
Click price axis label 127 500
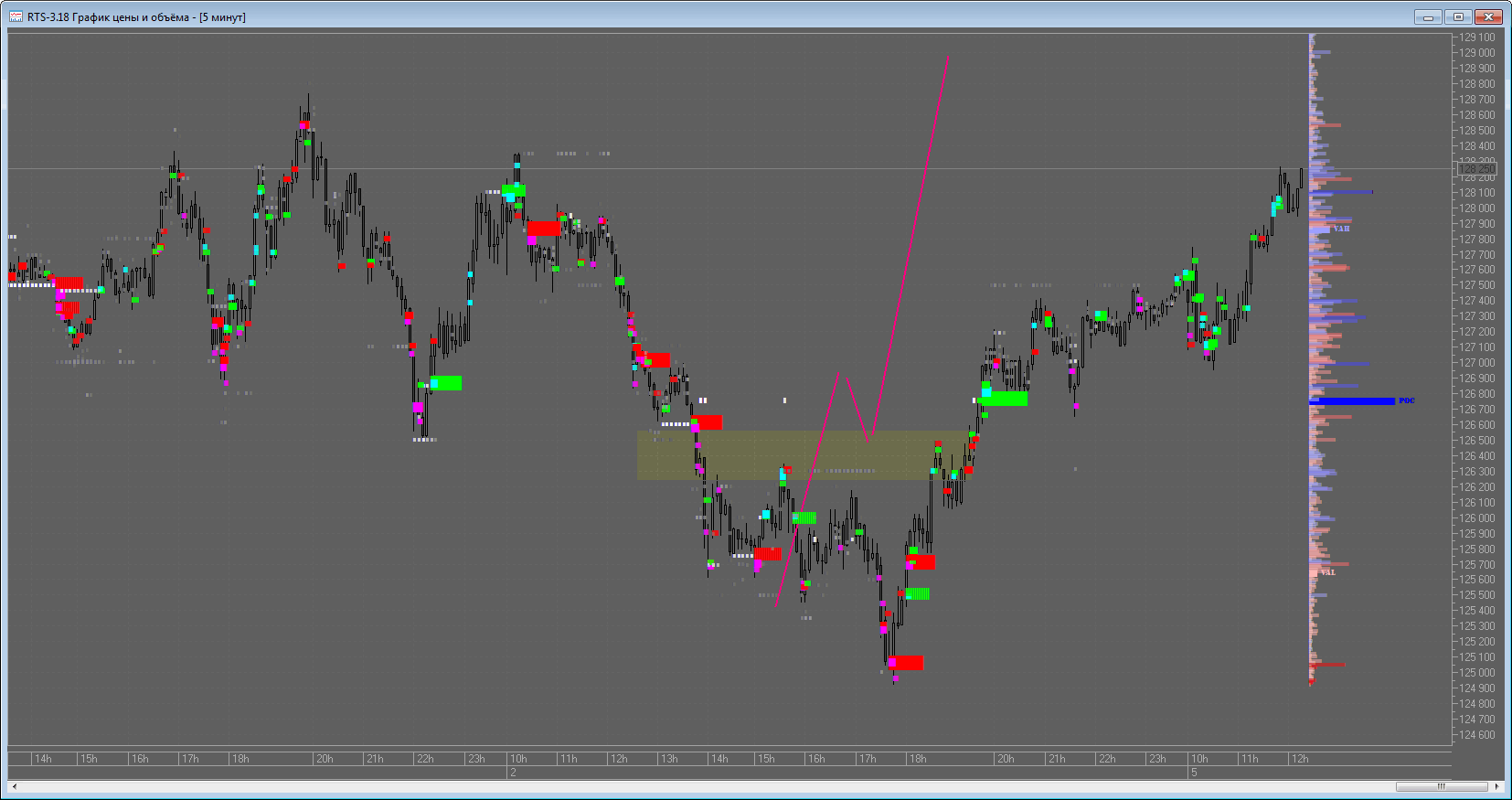pos(1477,285)
